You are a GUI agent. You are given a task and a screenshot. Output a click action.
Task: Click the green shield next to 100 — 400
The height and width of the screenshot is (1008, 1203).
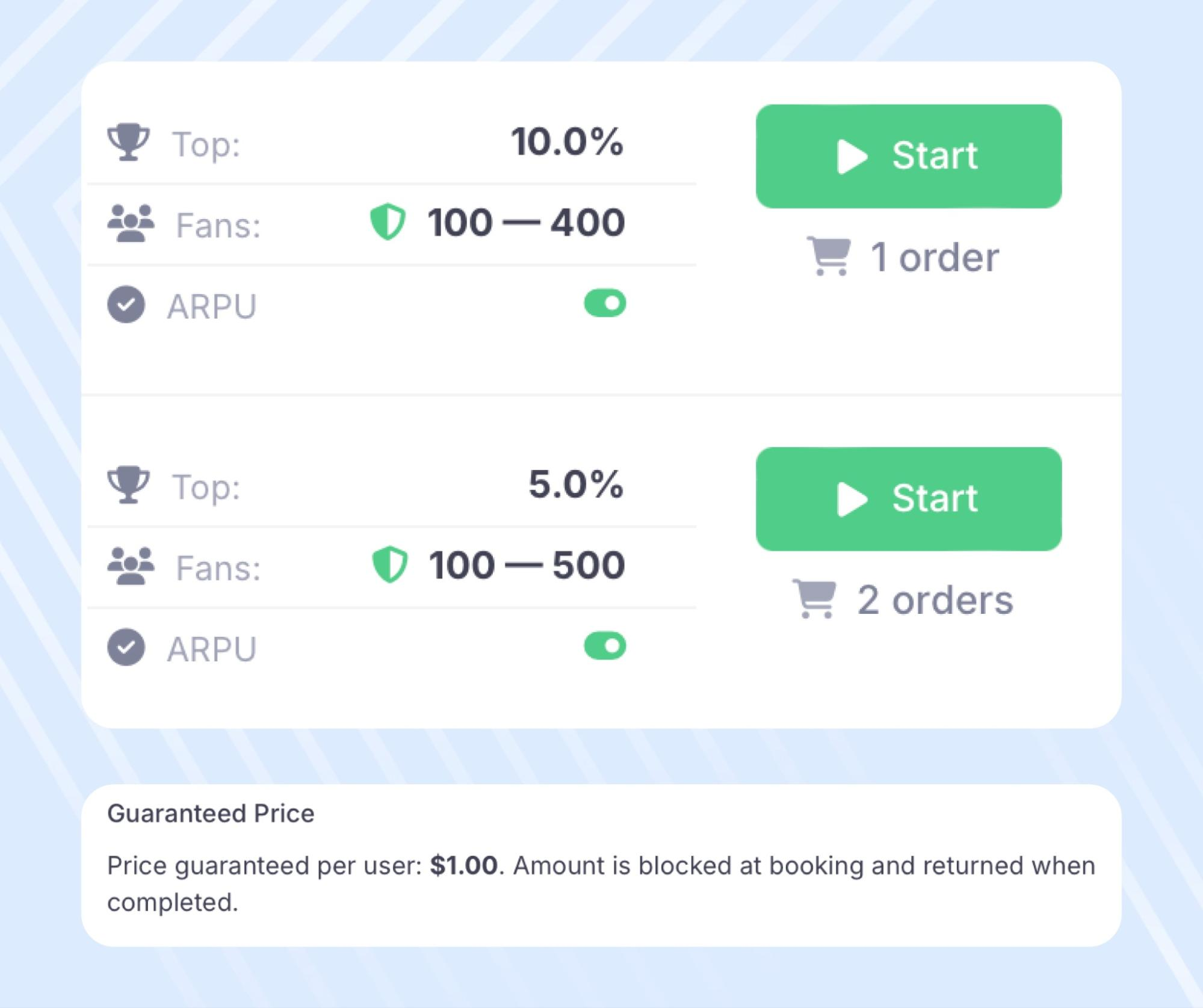pyautogui.click(x=388, y=222)
